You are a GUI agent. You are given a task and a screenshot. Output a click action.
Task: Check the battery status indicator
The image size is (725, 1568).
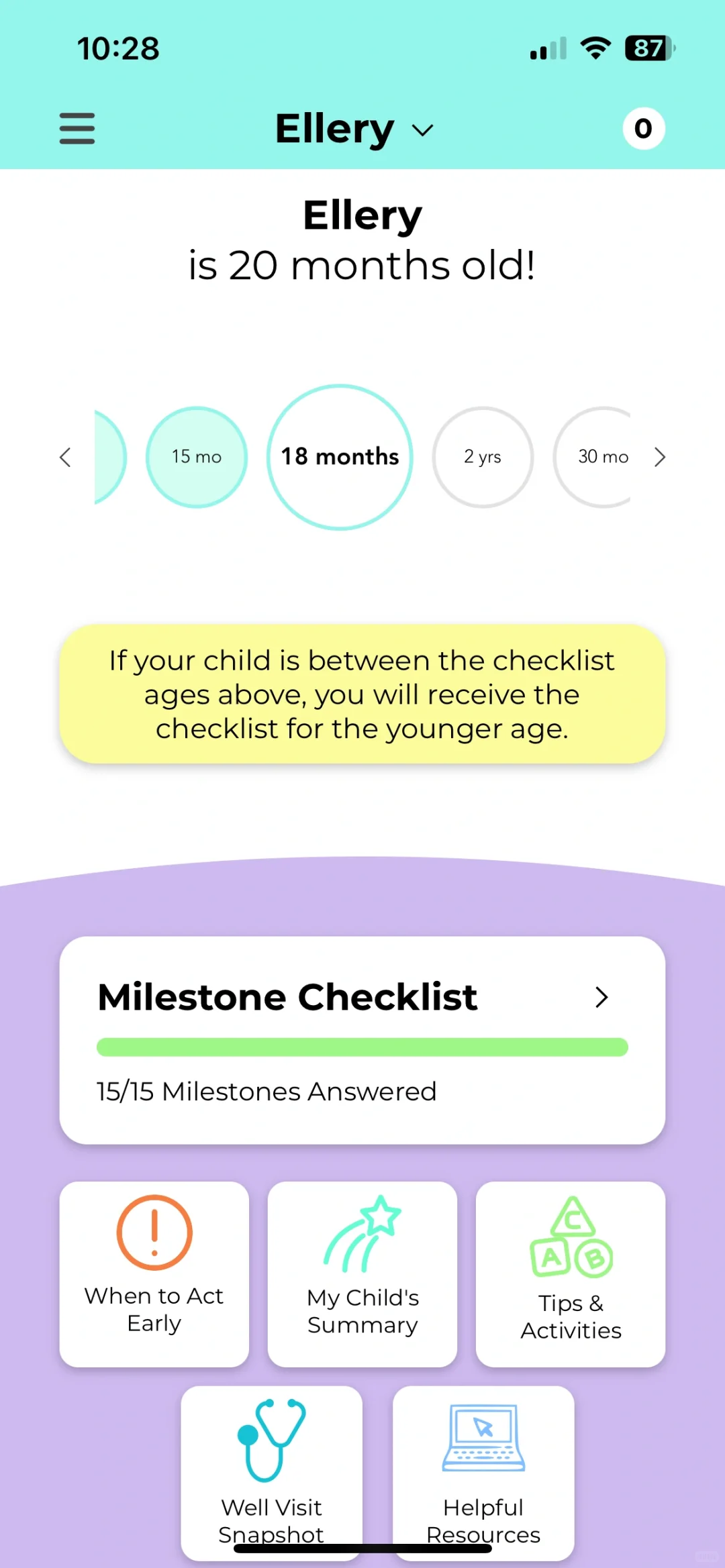click(x=649, y=48)
